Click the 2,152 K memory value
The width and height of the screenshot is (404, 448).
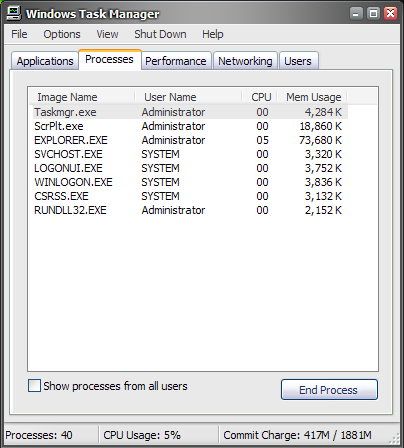click(x=323, y=210)
